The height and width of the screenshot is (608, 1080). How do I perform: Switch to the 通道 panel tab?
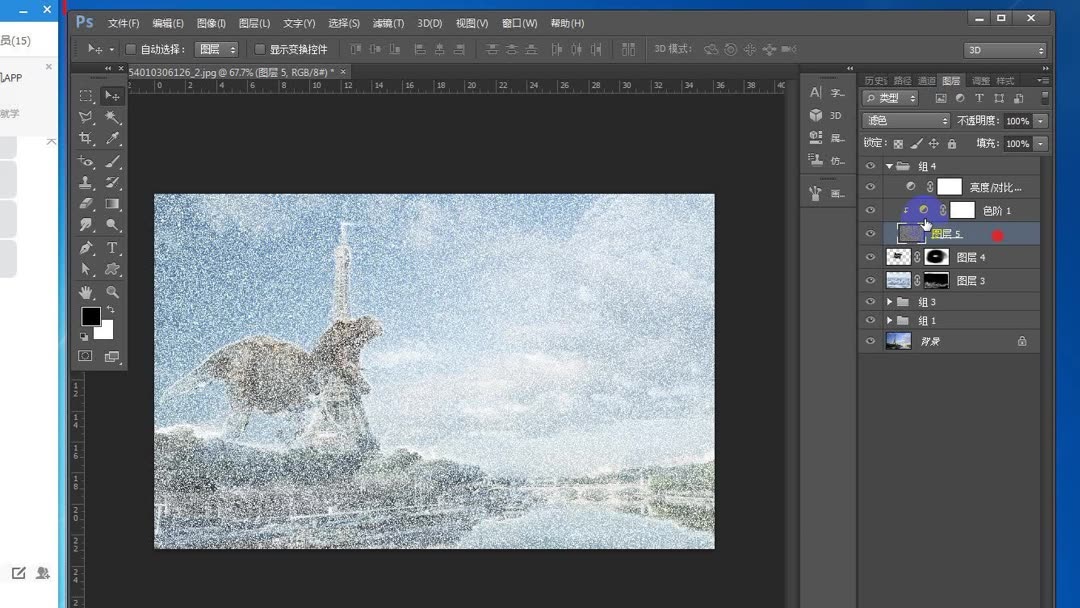(926, 81)
